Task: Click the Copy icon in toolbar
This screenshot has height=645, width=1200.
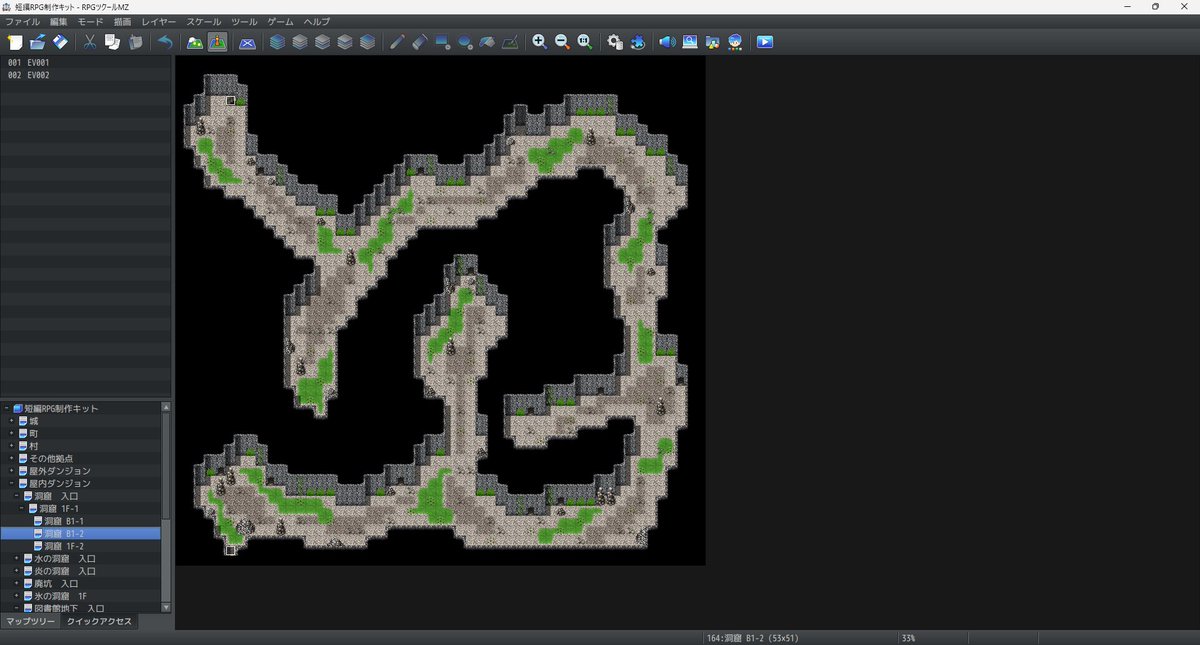Action: pos(113,42)
